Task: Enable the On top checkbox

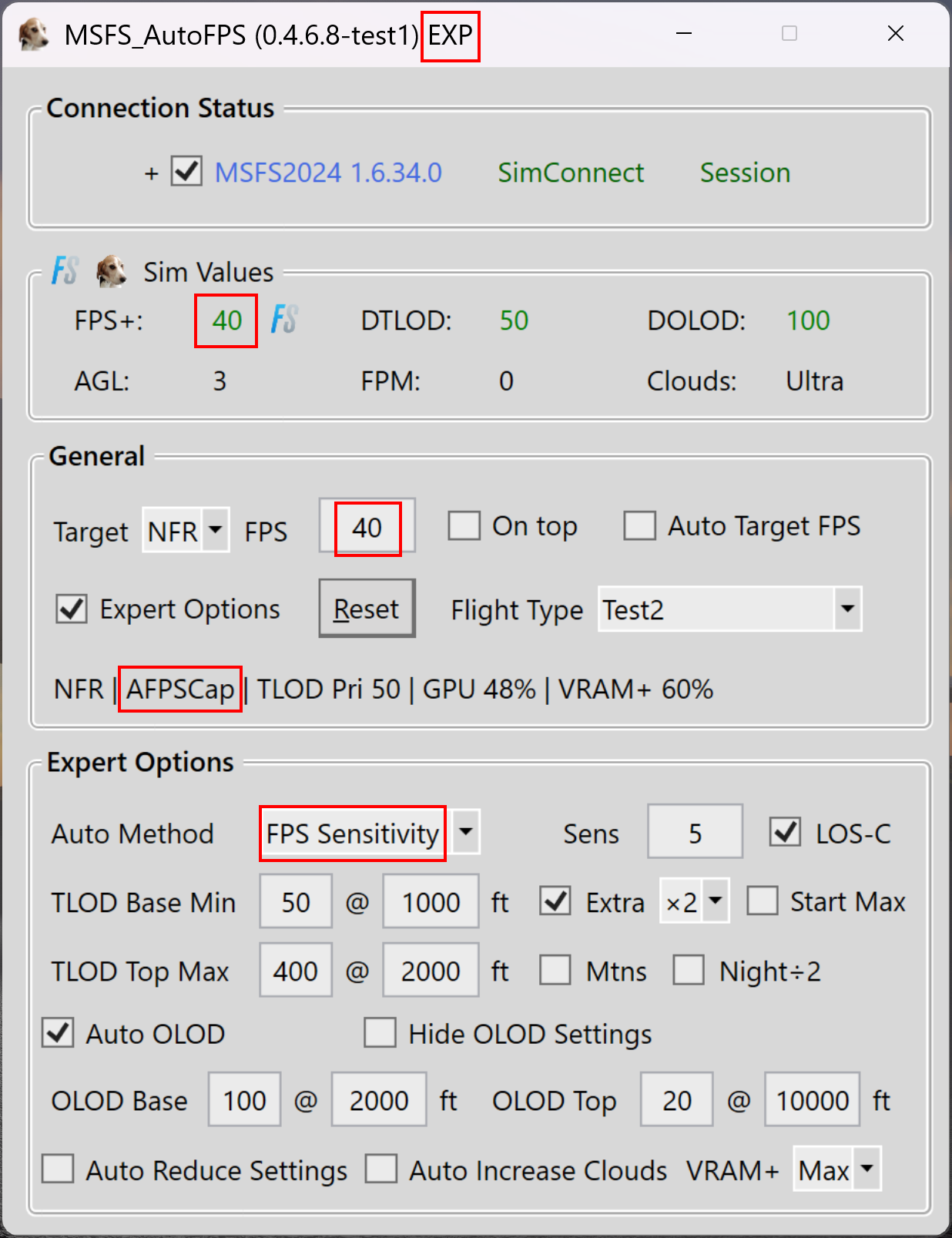Action: pos(464,526)
